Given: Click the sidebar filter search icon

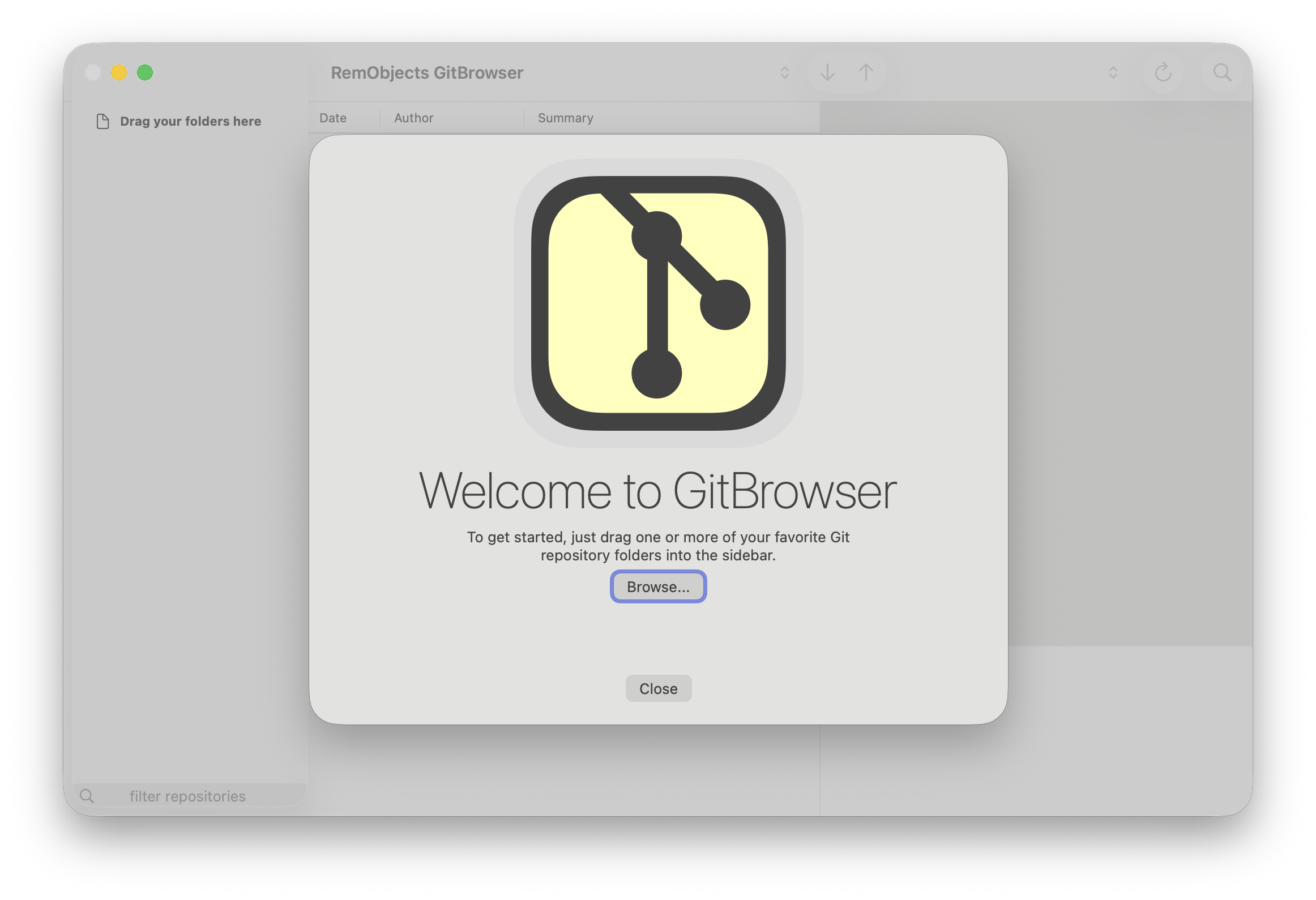Looking at the screenshot, I should (87, 796).
